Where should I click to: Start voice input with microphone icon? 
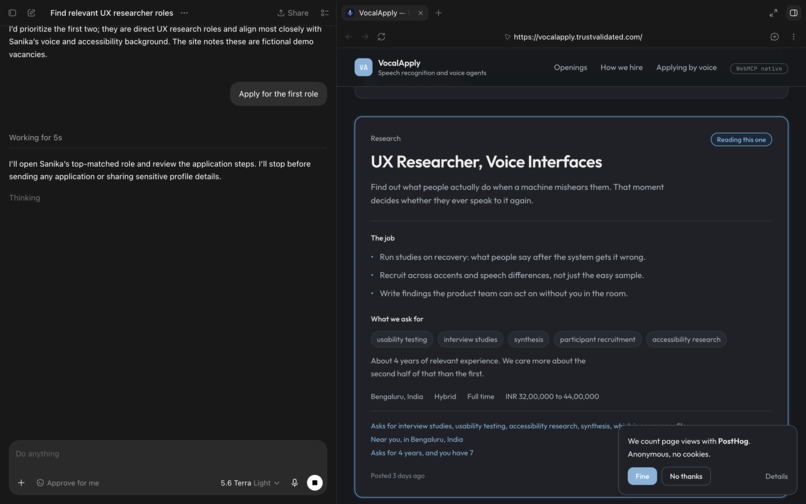coord(295,482)
